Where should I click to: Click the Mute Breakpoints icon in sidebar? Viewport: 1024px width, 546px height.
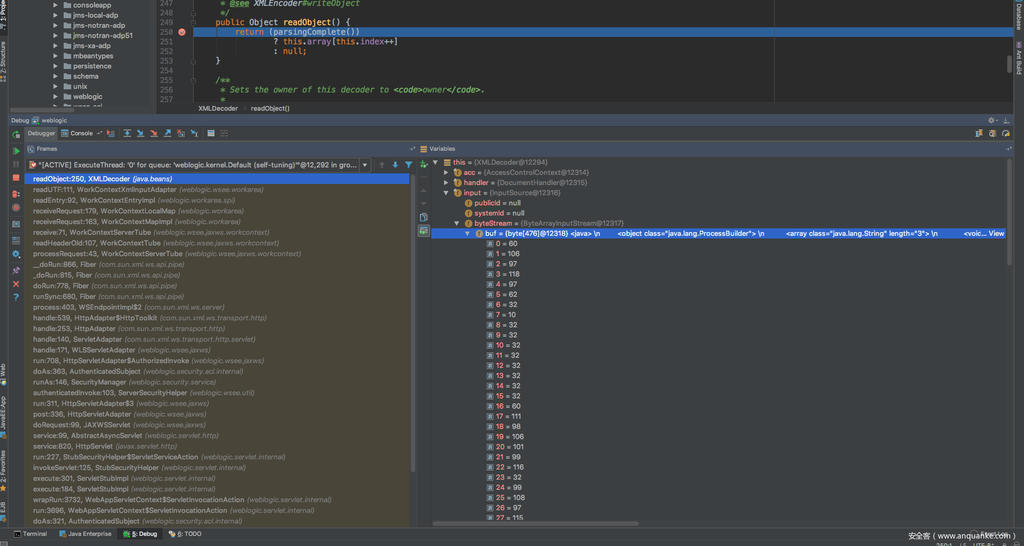(x=16, y=208)
